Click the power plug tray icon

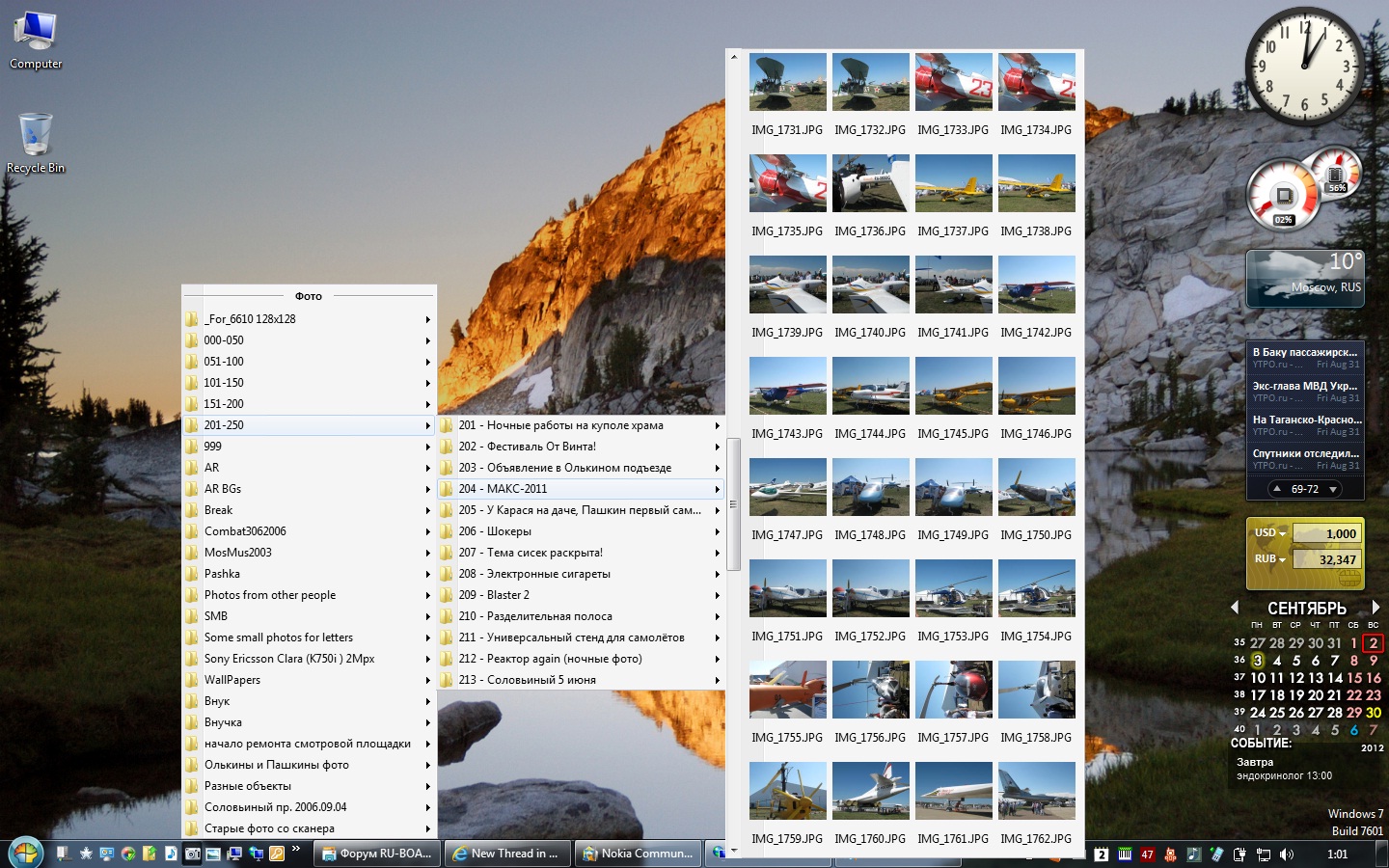pyautogui.click(x=1239, y=854)
